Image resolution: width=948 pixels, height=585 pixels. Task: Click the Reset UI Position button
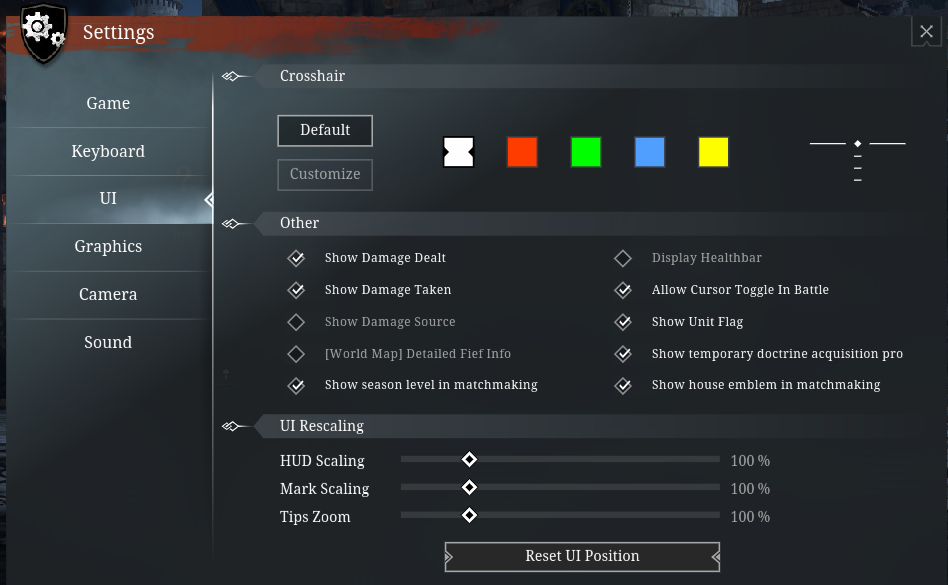[582, 556]
